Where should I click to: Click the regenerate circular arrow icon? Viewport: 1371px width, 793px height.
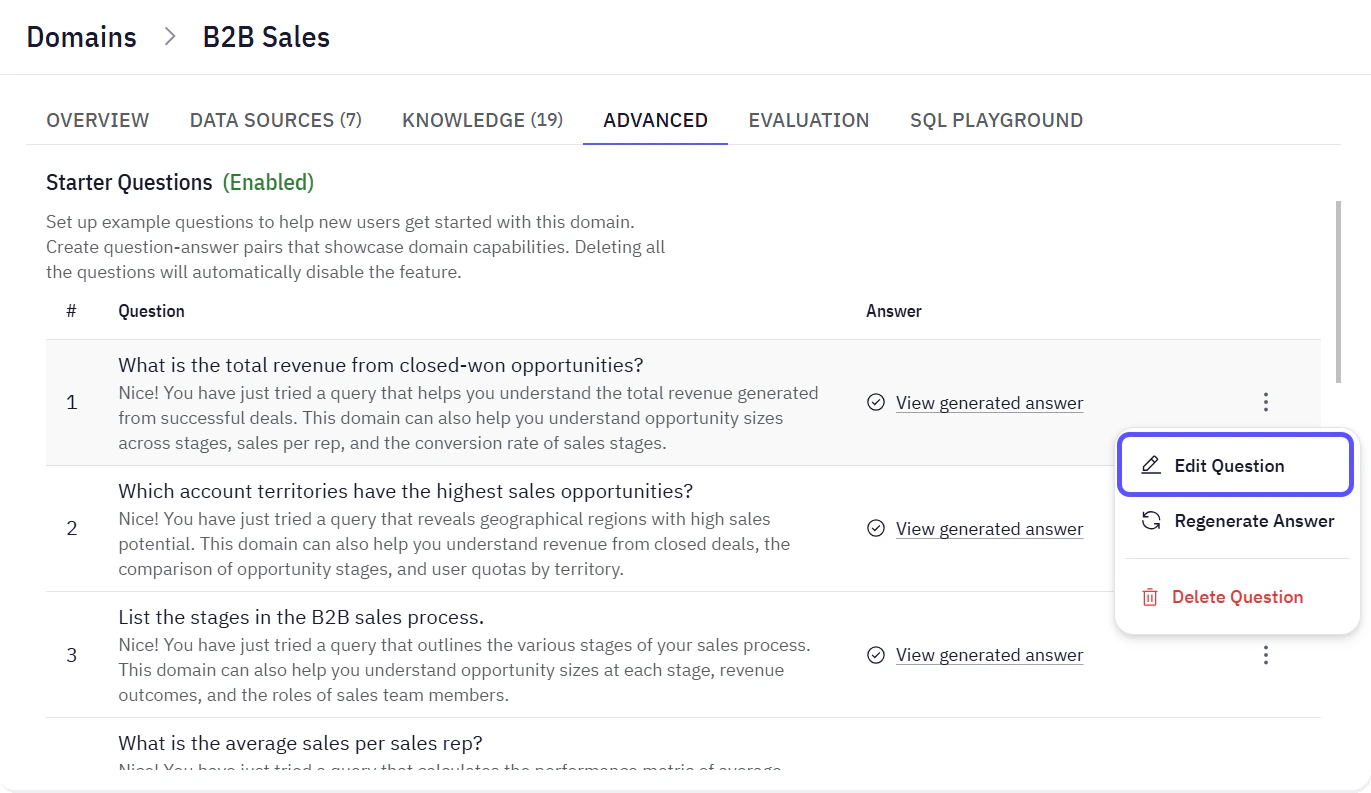tap(1151, 520)
